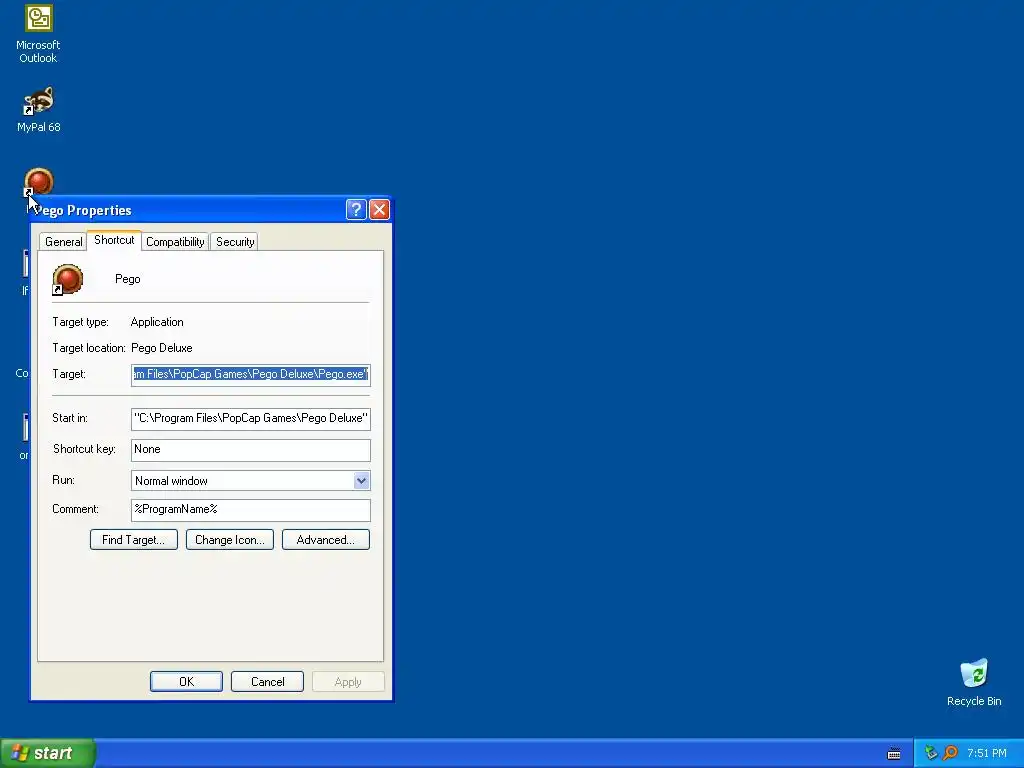The height and width of the screenshot is (768, 1024).
Task: Confirm with the OK button
Action: tap(186, 682)
